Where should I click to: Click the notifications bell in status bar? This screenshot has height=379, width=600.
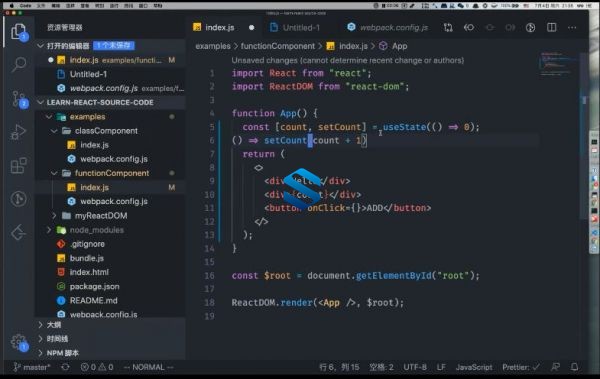574,367
